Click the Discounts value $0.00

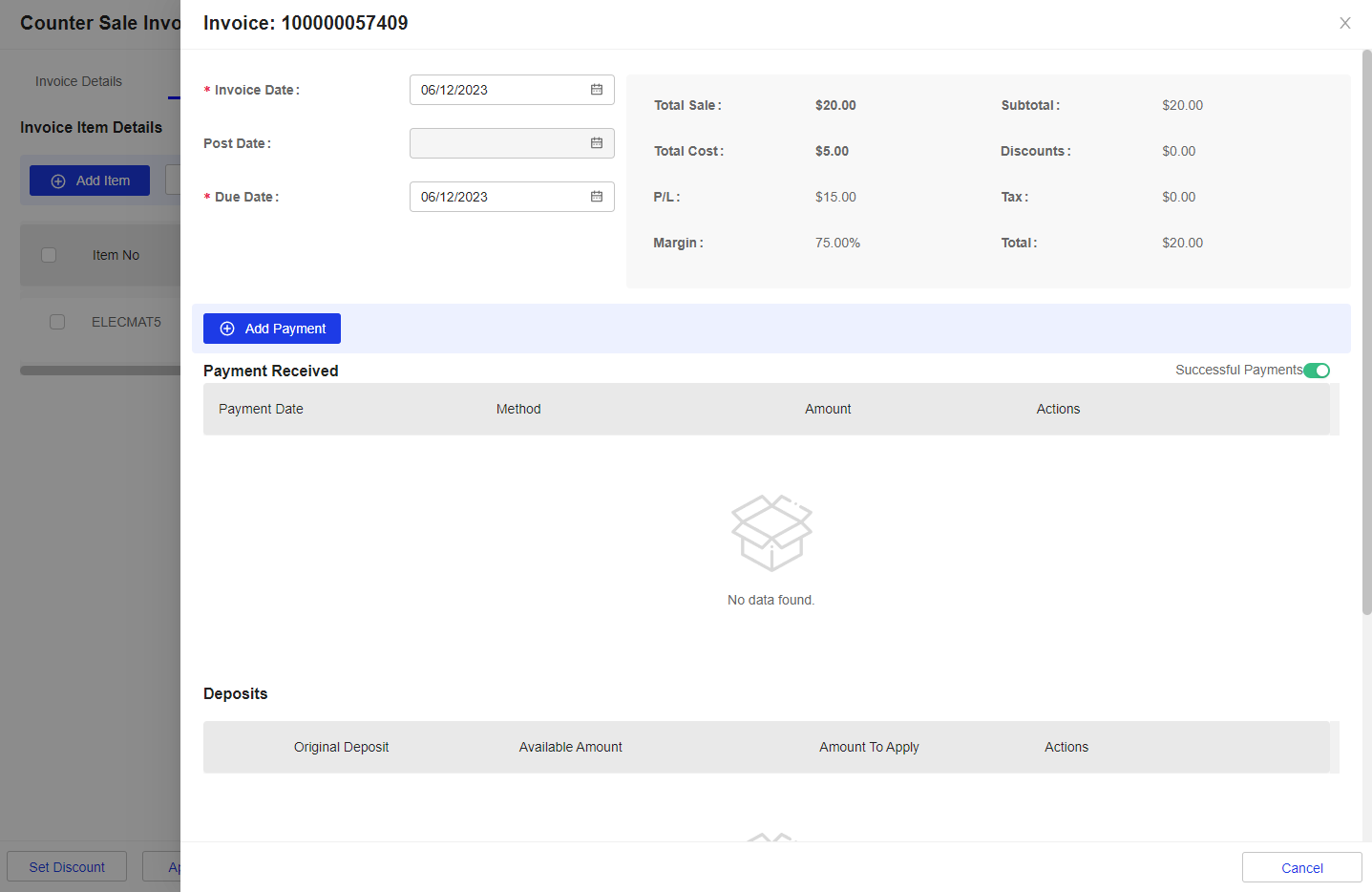point(1178,151)
